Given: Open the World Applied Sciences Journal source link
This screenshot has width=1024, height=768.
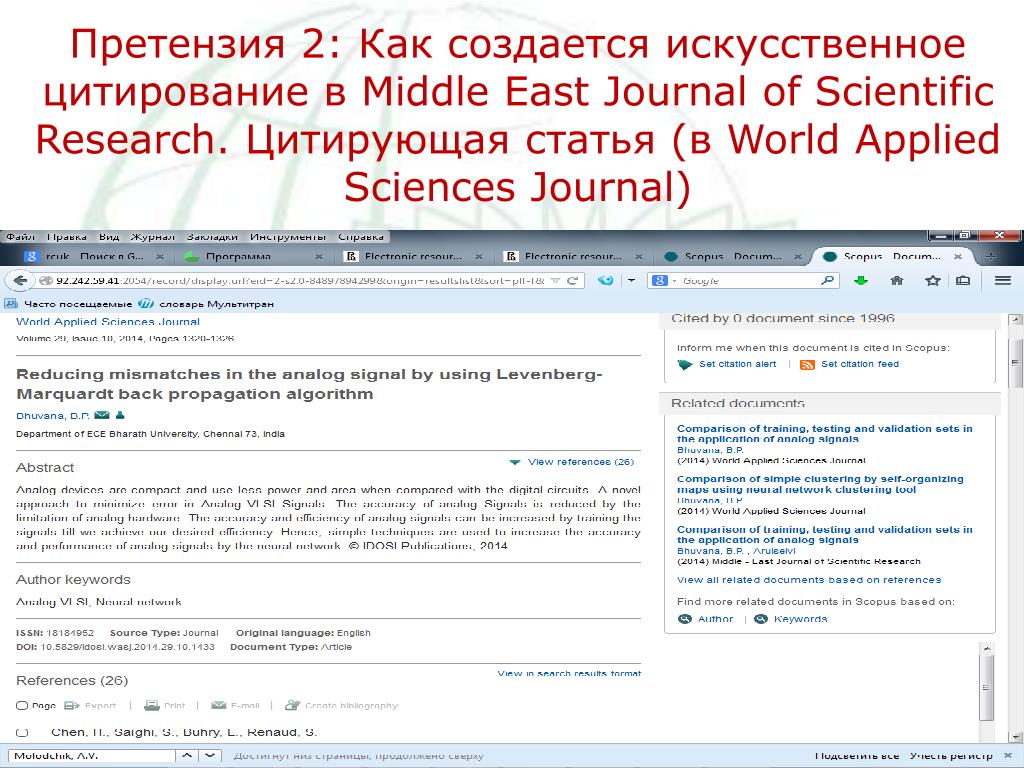Looking at the screenshot, I should click(x=108, y=321).
